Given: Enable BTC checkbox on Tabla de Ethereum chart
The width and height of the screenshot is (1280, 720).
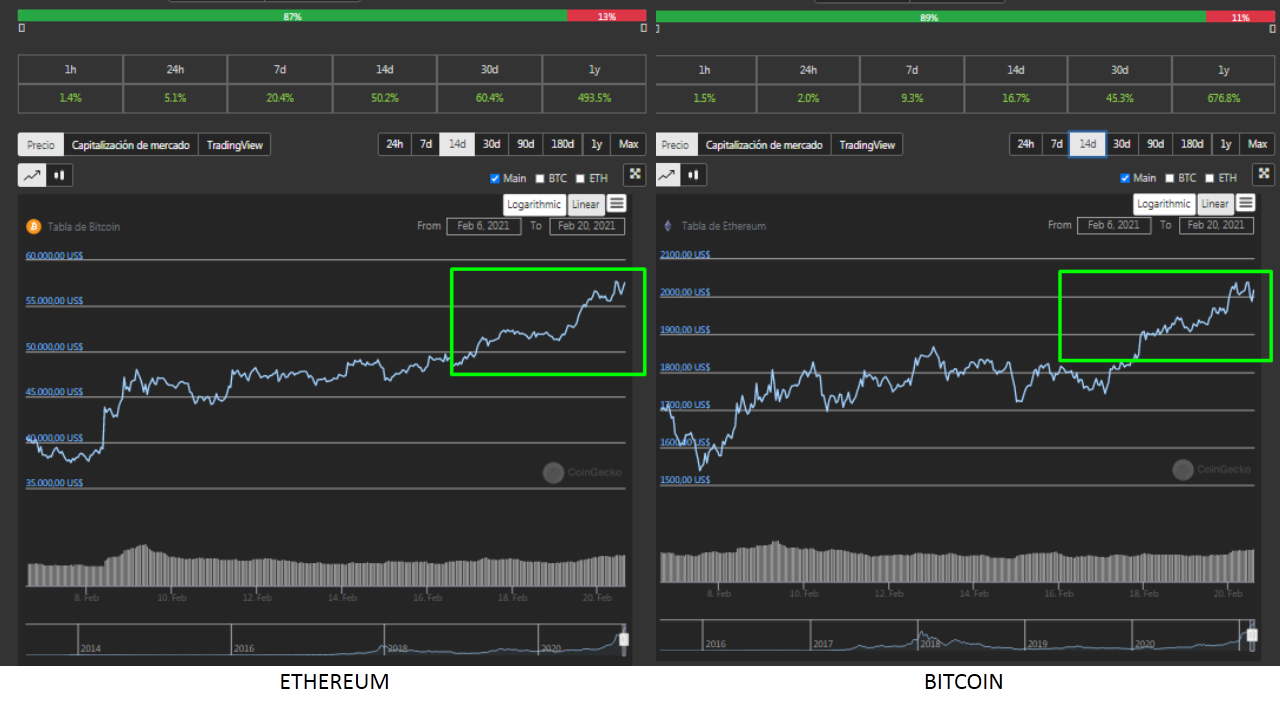Looking at the screenshot, I should [1171, 178].
